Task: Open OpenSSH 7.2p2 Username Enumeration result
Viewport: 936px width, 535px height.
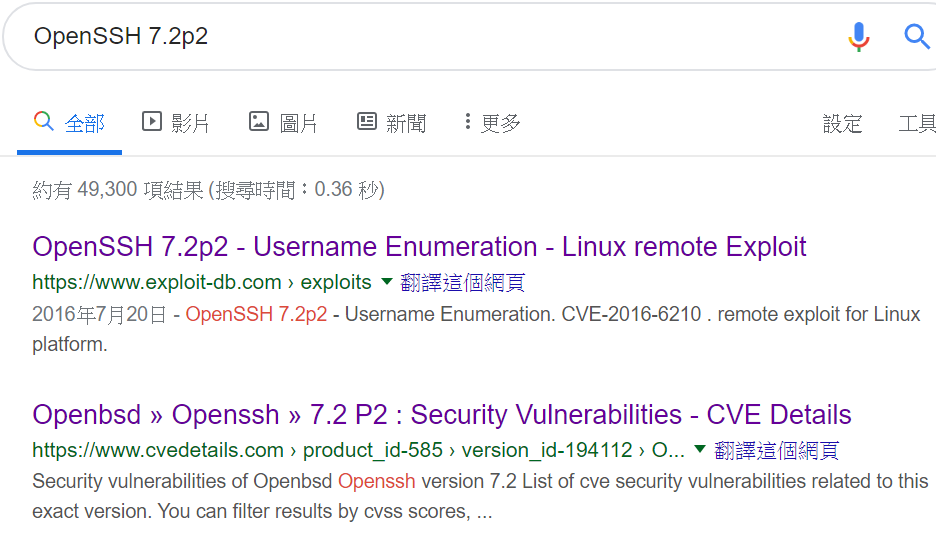Action: 419,247
